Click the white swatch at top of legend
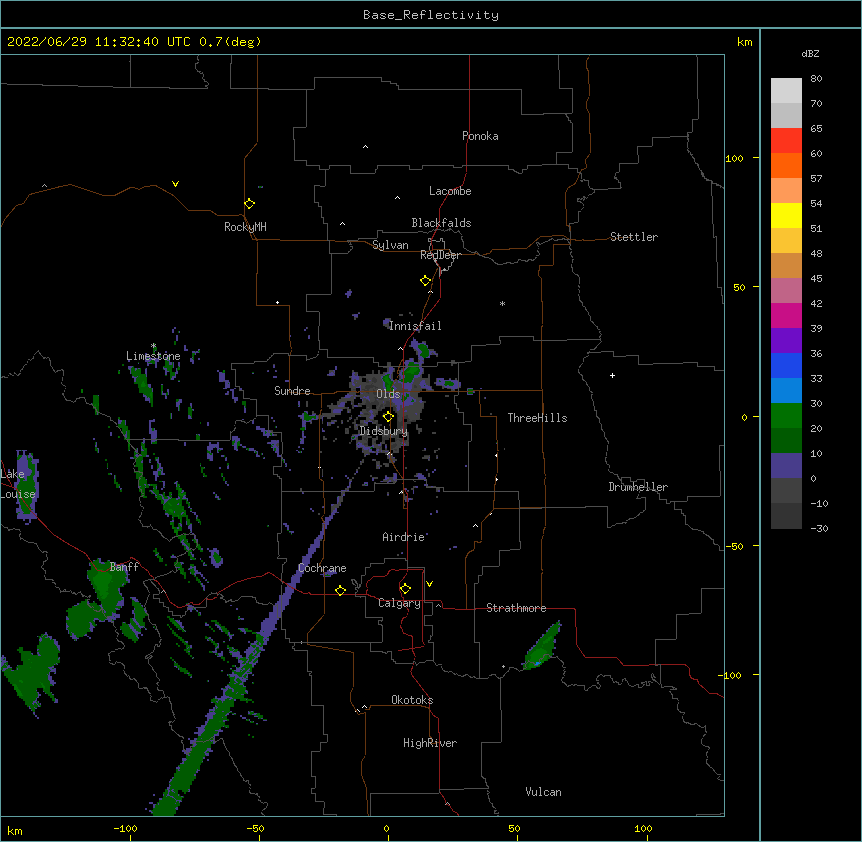Image resolution: width=862 pixels, height=842 pixels. tap(786, 91)
